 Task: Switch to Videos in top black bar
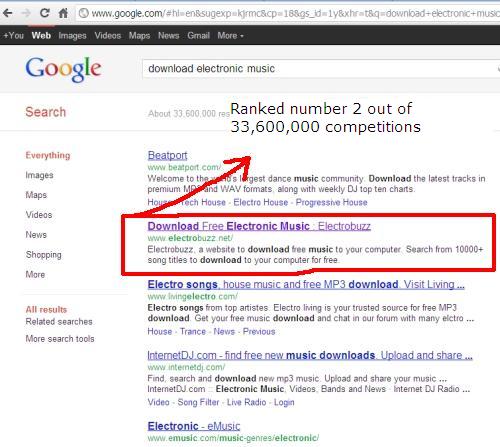(108, 35)
